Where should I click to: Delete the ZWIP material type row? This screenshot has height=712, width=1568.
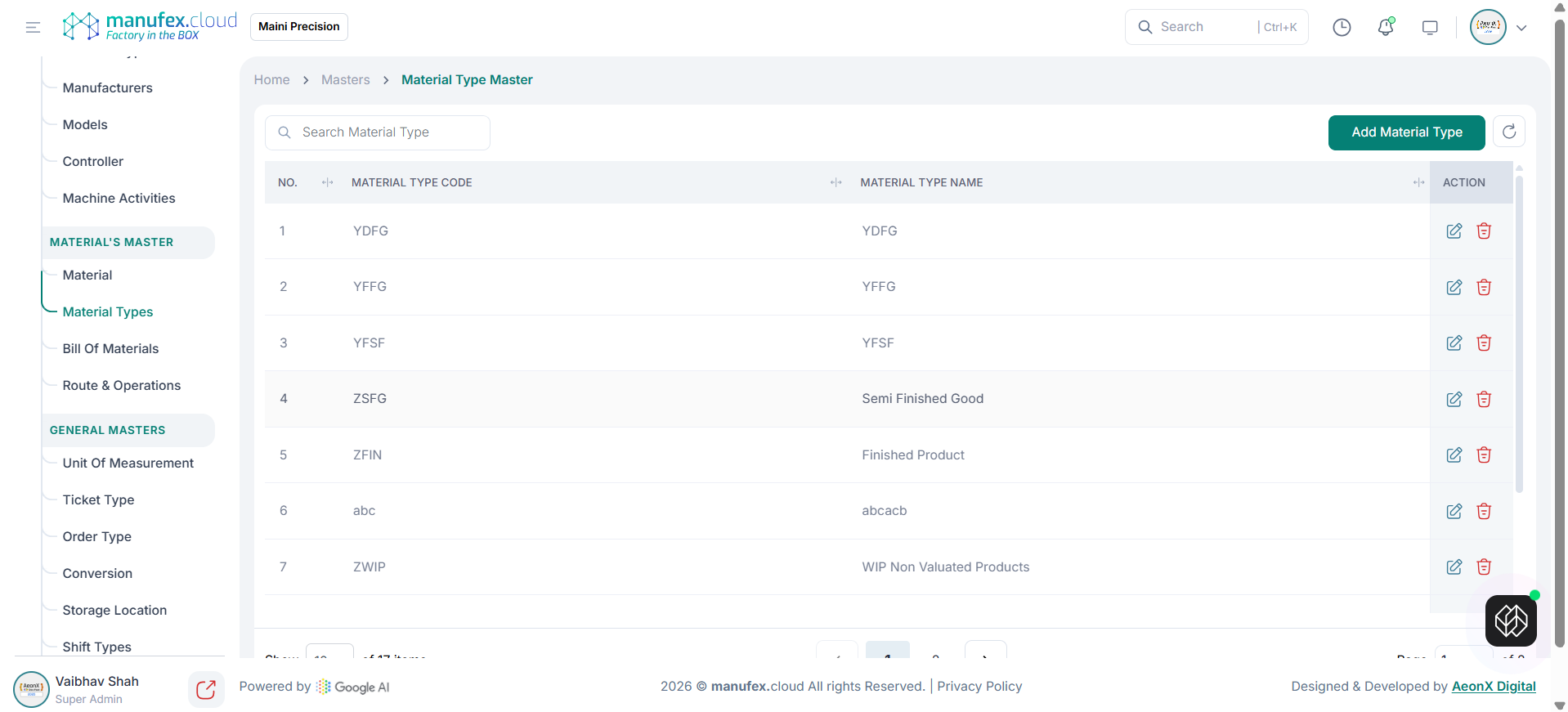(x=1484, y=567)
